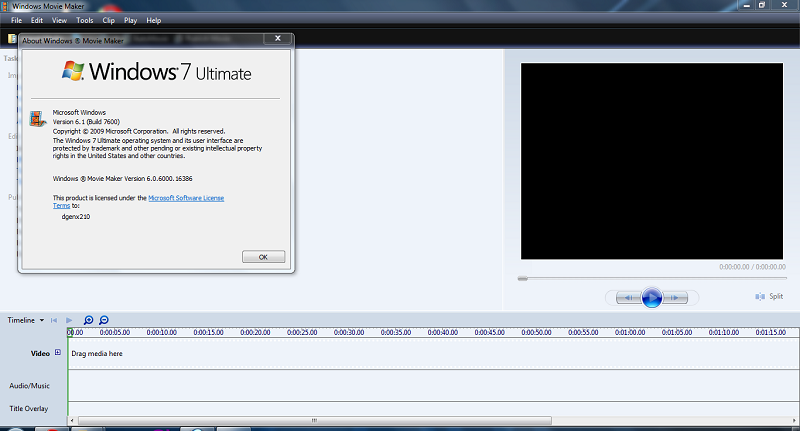The height and width of the screenshot is (431, 800).
Task: Click the Windows Start orb
Action: tap(14, 429)
